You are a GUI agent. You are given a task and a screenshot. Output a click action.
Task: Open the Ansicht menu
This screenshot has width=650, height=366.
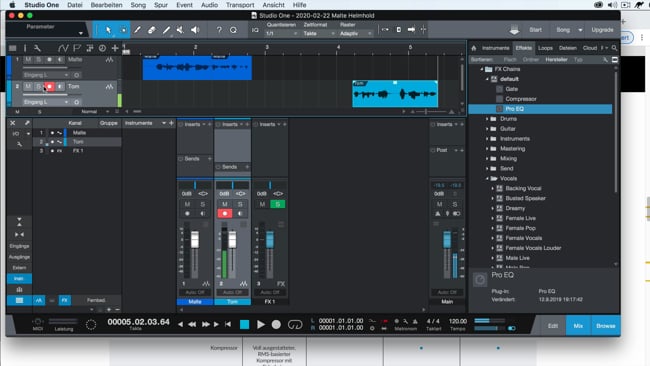point(274,5)
